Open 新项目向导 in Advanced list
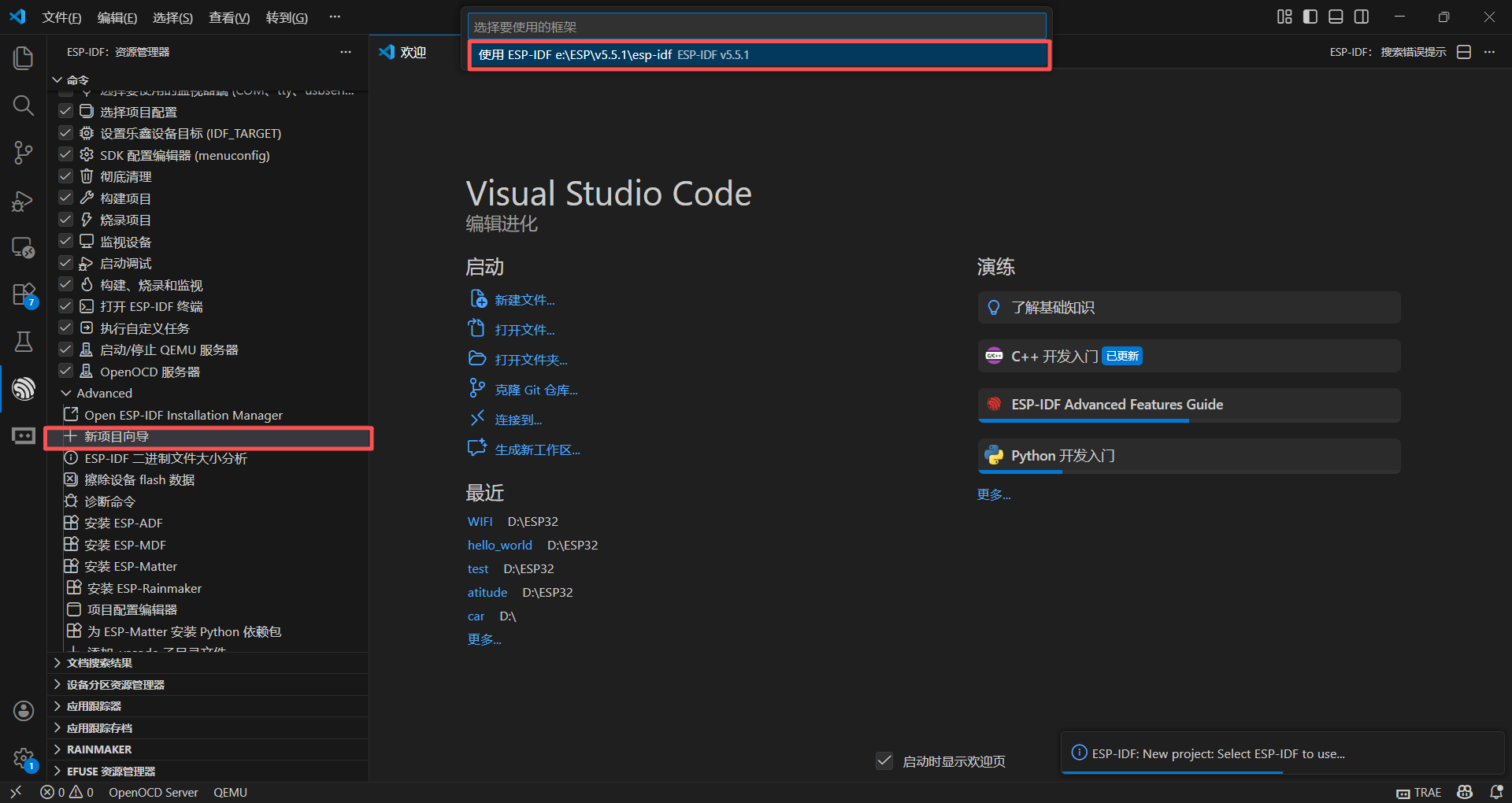Screen dimensions: 1512x803 click(x=209, y=437)
